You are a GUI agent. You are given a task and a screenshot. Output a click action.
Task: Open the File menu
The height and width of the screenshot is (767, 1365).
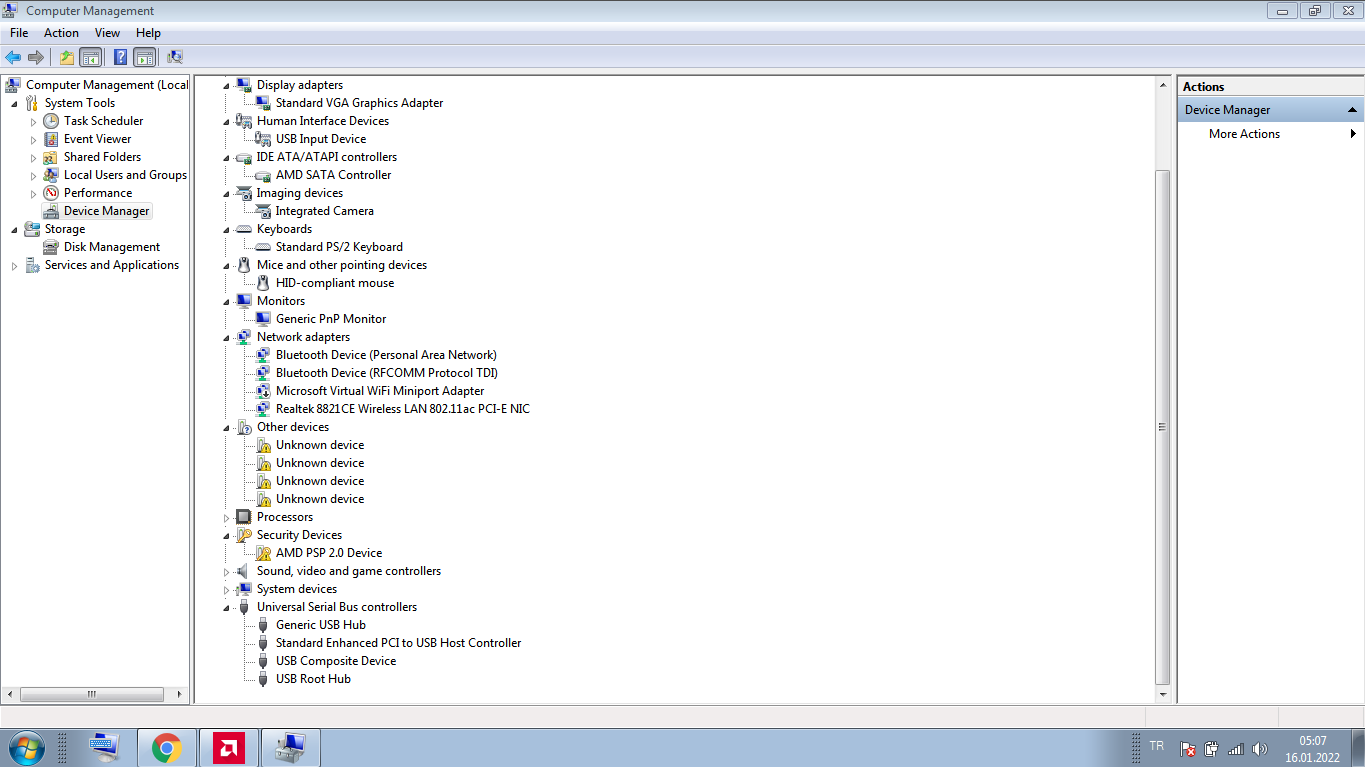(x=19, y=33)
